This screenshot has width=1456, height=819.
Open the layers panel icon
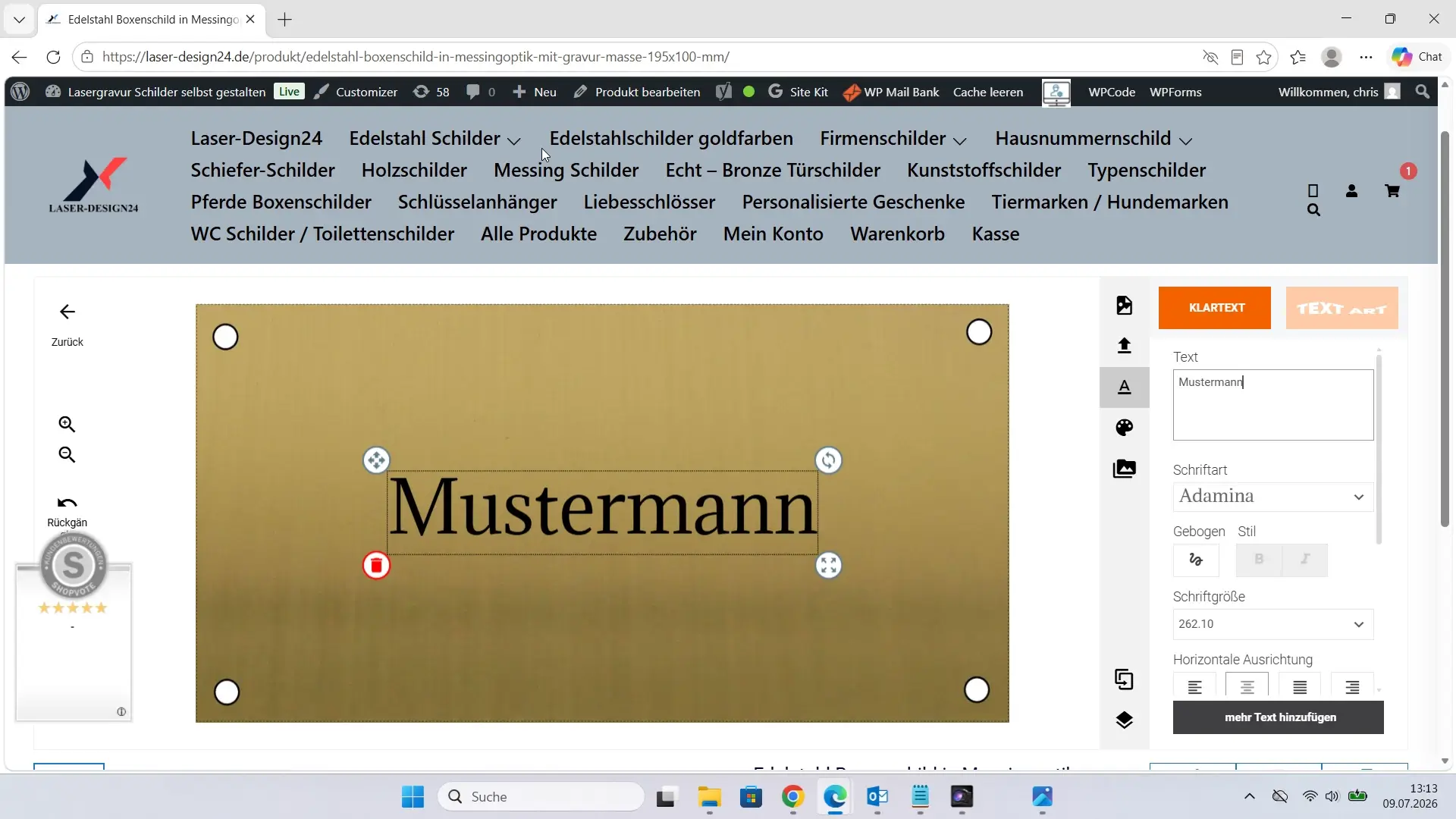tap(1124, 720)
